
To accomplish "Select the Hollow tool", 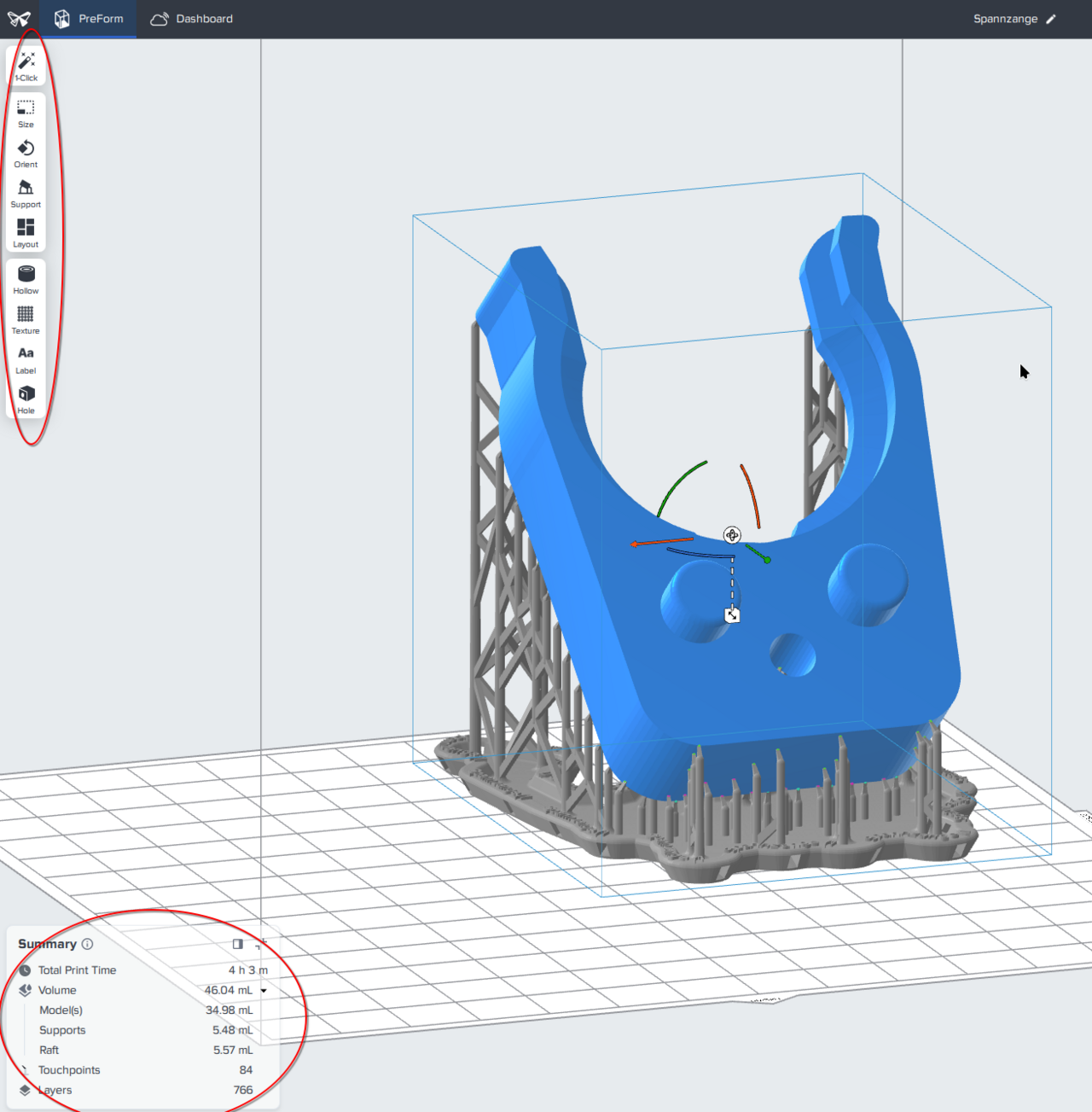I will click(26, 279).
